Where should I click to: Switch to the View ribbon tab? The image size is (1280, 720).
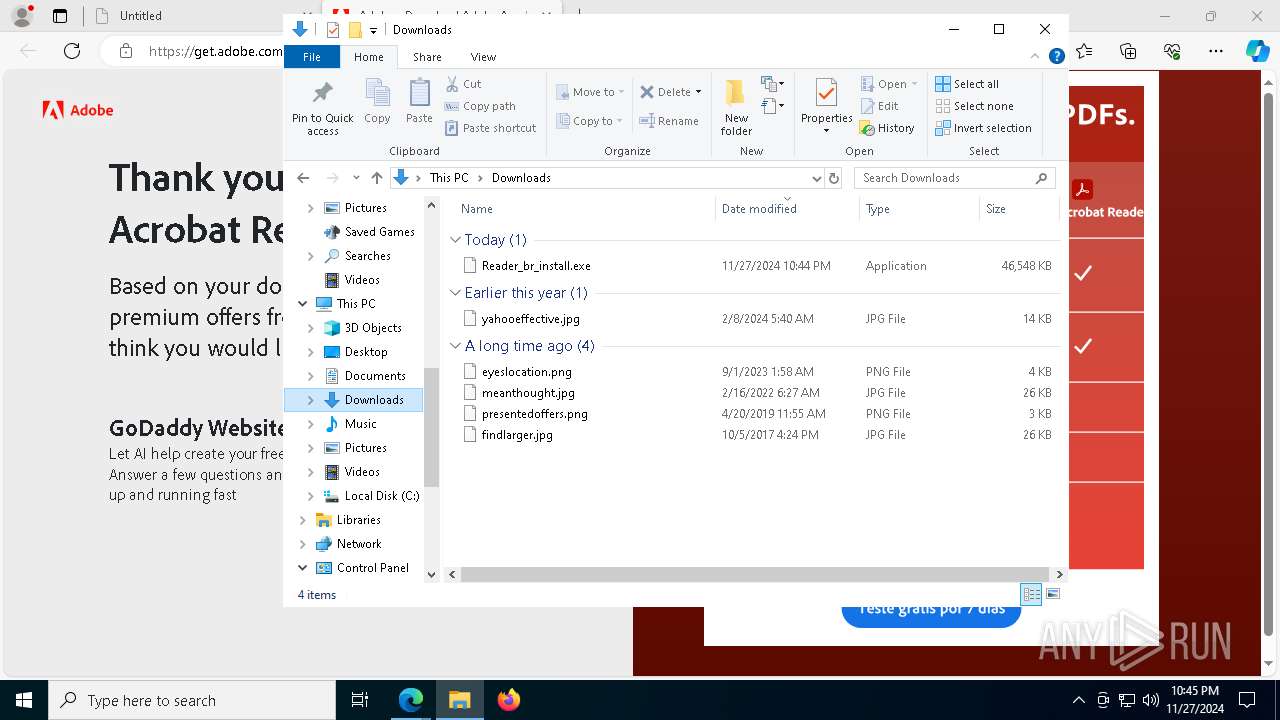pos(483,57)
